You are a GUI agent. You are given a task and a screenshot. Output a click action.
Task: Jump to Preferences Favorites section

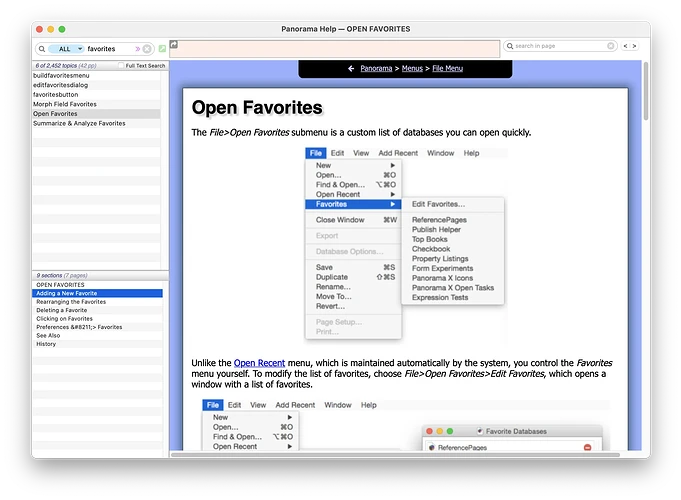point(97,327)
